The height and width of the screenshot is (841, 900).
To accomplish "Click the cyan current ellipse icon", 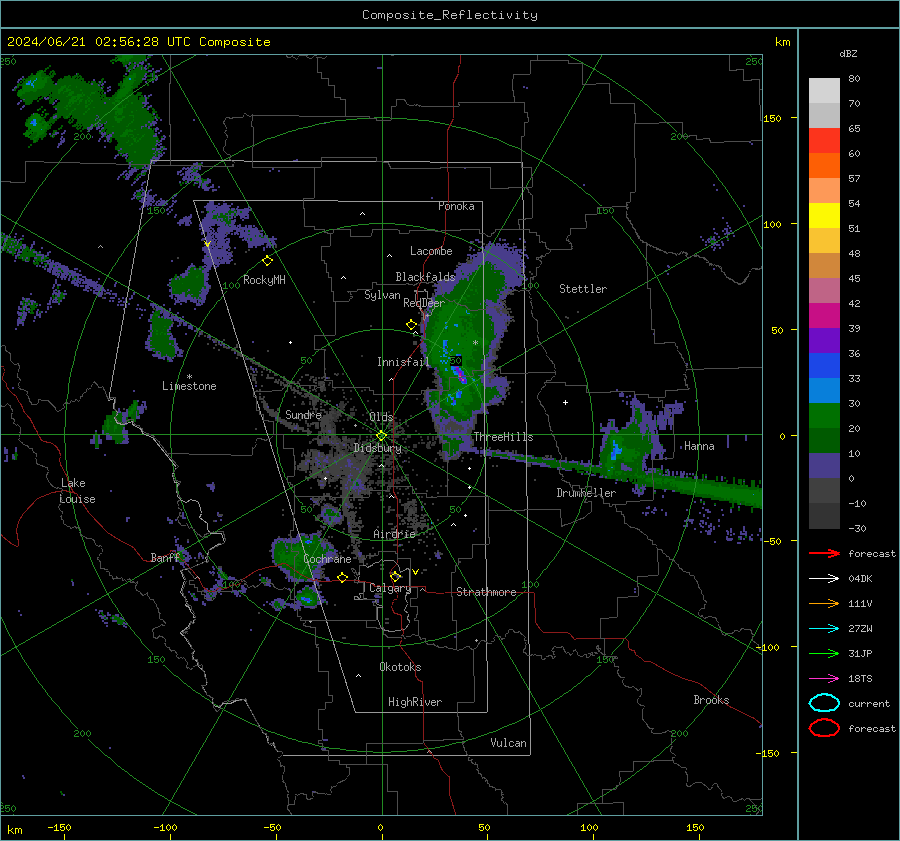I will pos(824,703).
